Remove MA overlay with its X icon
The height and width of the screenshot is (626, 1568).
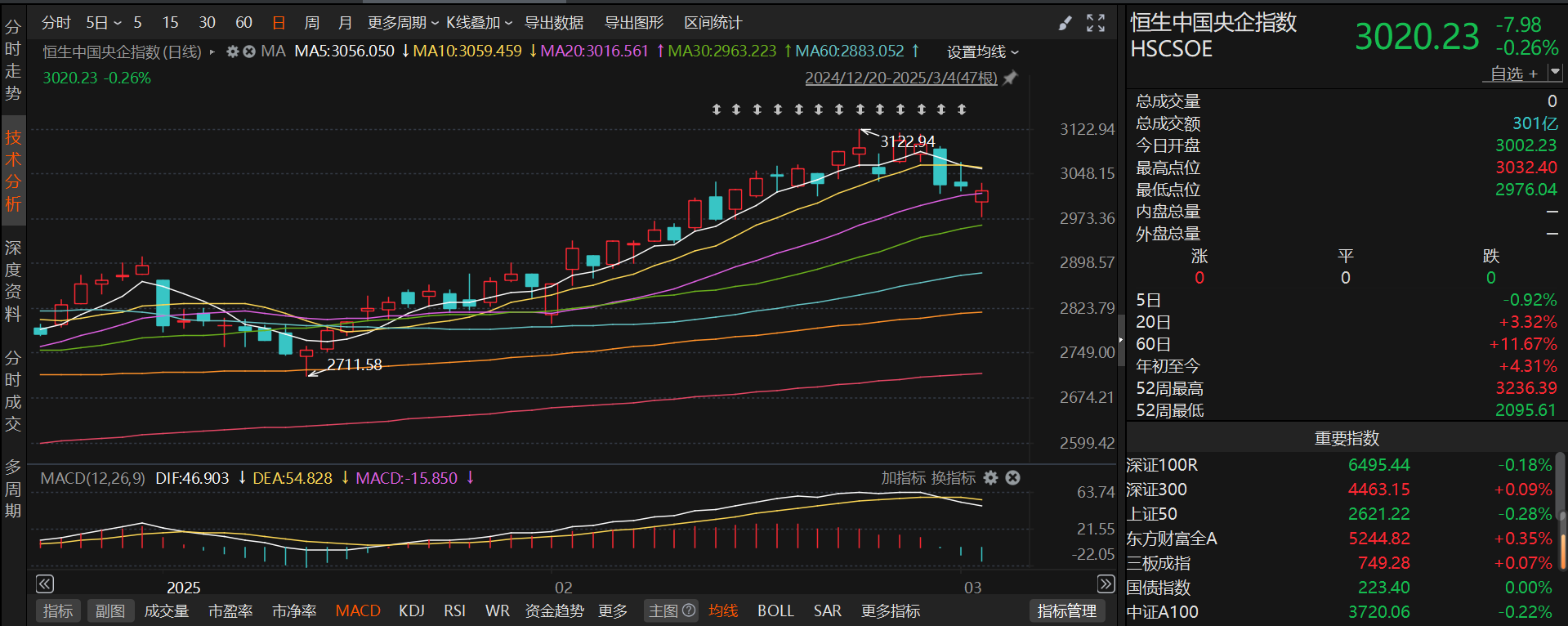249,51
